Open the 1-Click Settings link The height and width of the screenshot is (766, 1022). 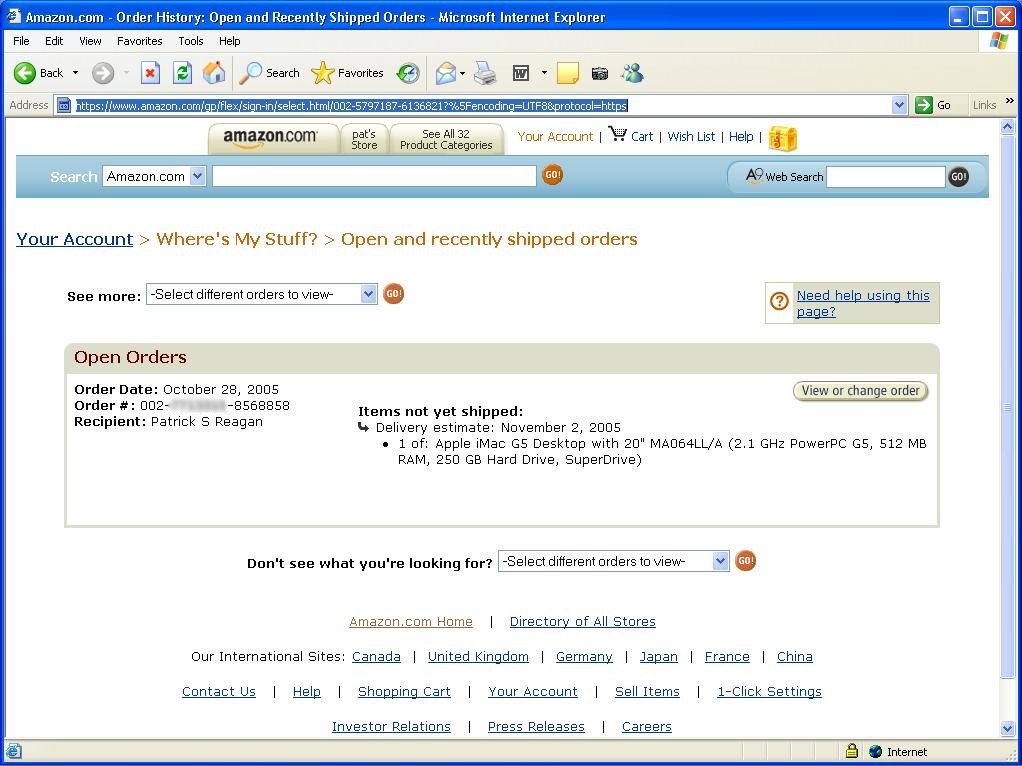point(769,692)
